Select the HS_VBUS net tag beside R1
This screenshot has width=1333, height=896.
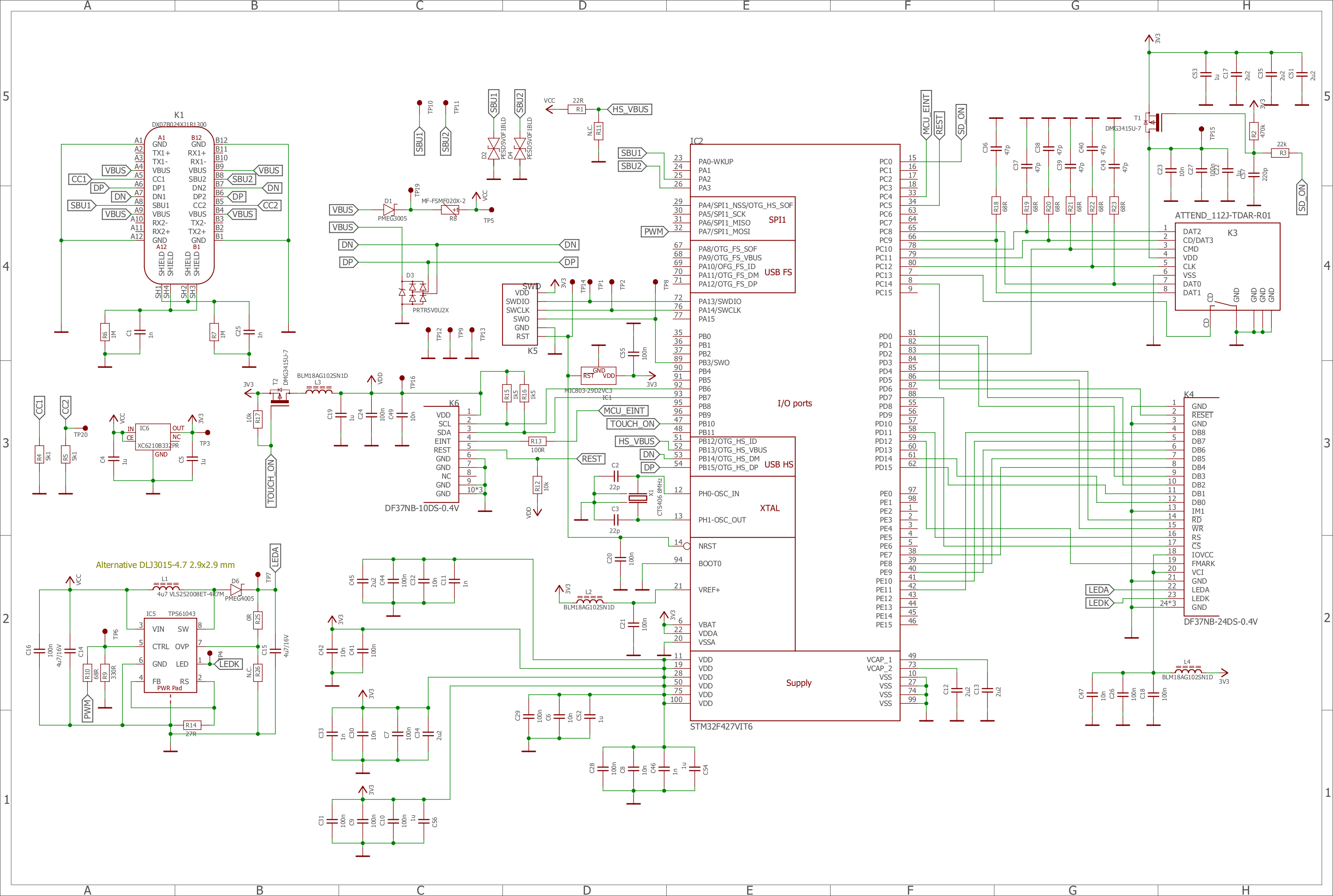click(630, 109)
